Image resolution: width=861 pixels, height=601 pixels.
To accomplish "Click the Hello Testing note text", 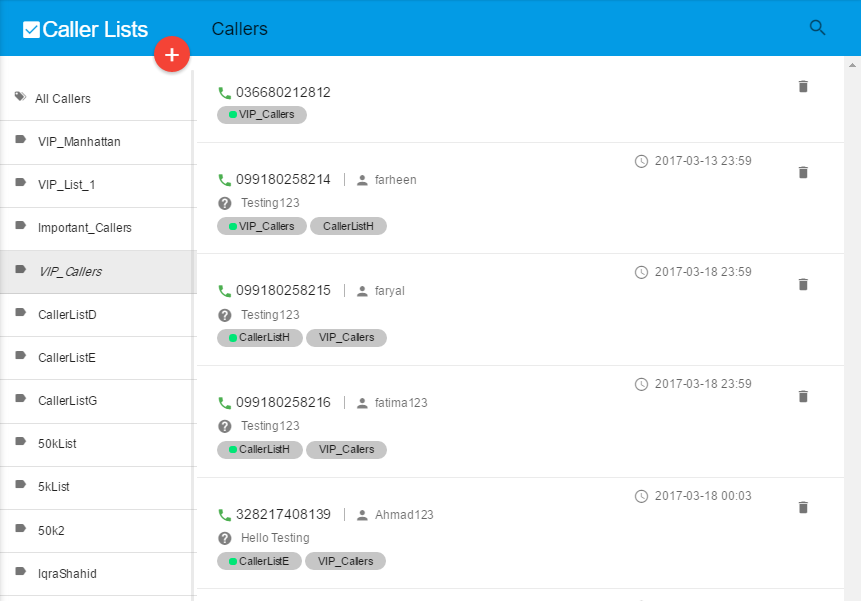I will (275, 538).
